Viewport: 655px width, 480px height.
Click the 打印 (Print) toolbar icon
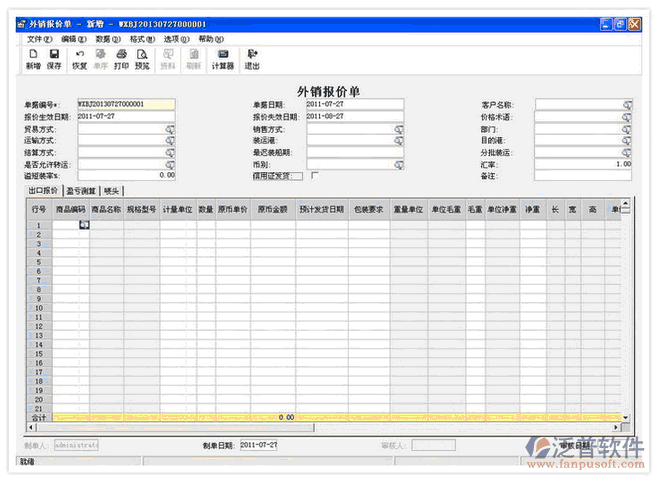tap(121, 58)
